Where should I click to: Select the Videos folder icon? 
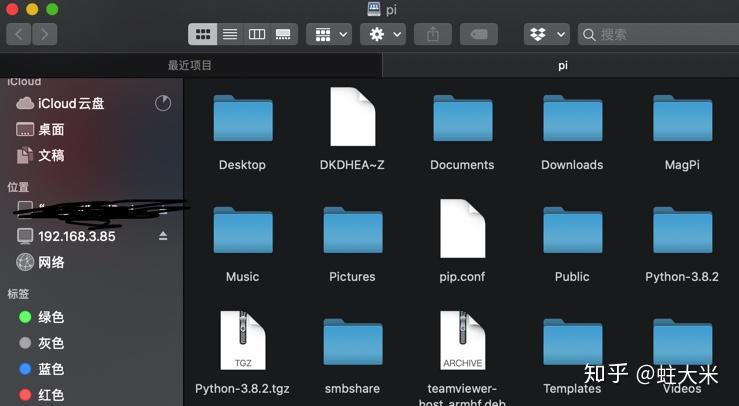pyautogui.click(x=682, y=341)
